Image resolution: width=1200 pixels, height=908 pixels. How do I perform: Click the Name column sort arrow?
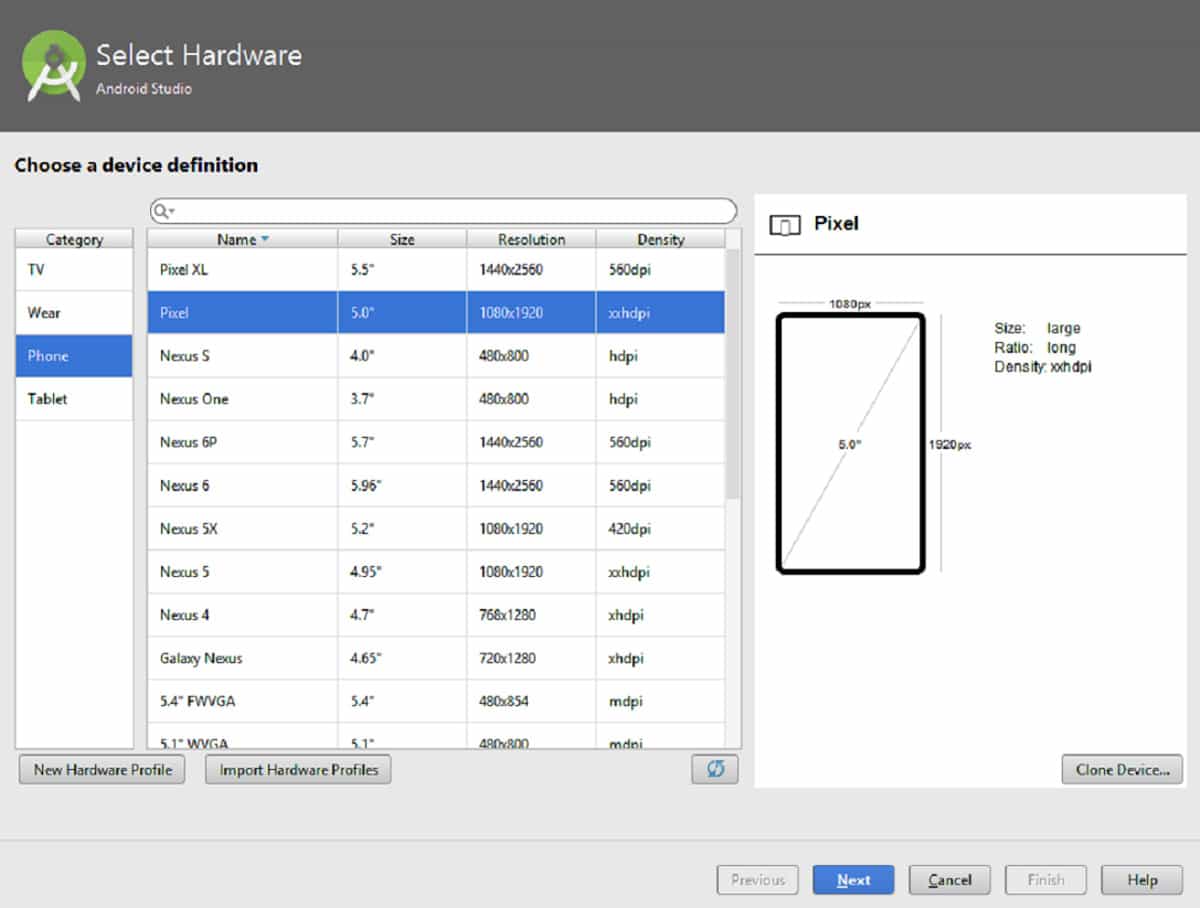[x=265, y=239]
